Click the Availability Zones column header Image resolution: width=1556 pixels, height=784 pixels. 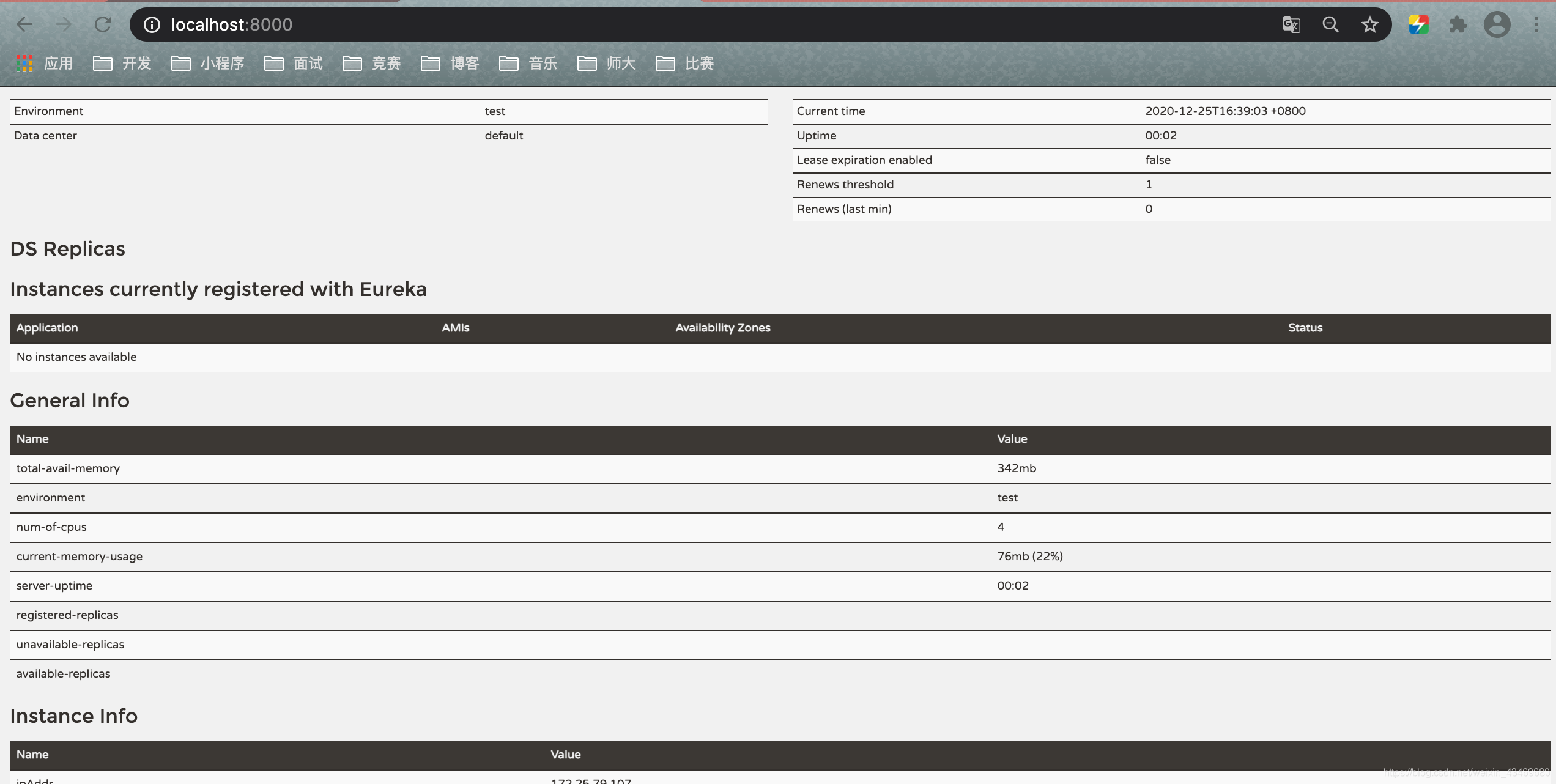(723, 328)
